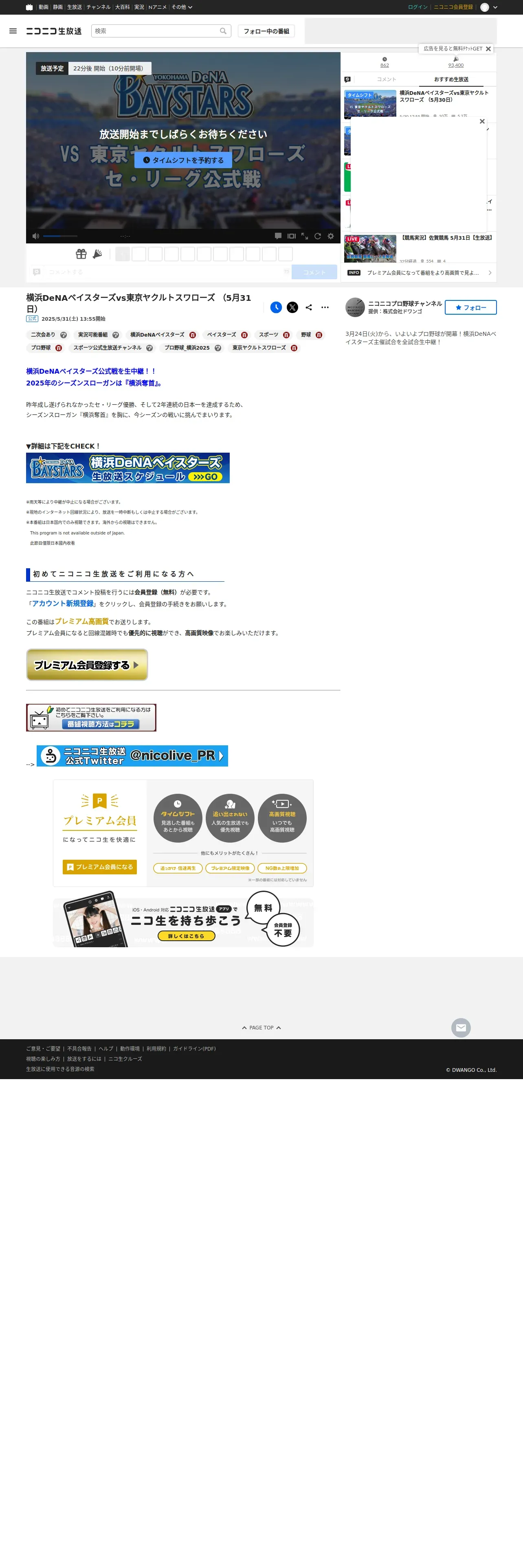Image resolution: width=523 pixels, height=1568 pixels.
Task: Click the search magnifier icon
Action: pyautogui.click(x=224, y=31)
